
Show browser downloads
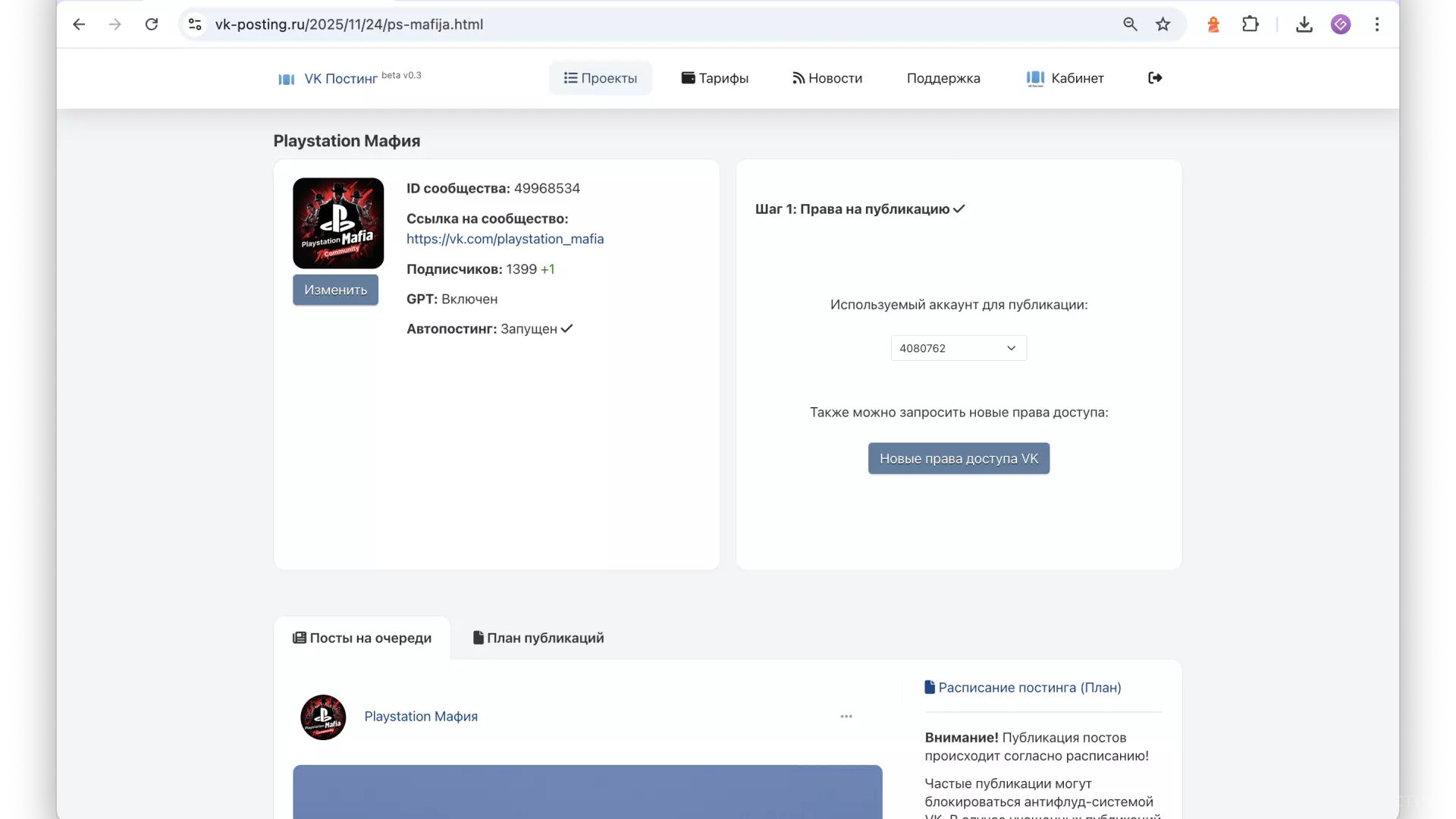coord(1304,24)
